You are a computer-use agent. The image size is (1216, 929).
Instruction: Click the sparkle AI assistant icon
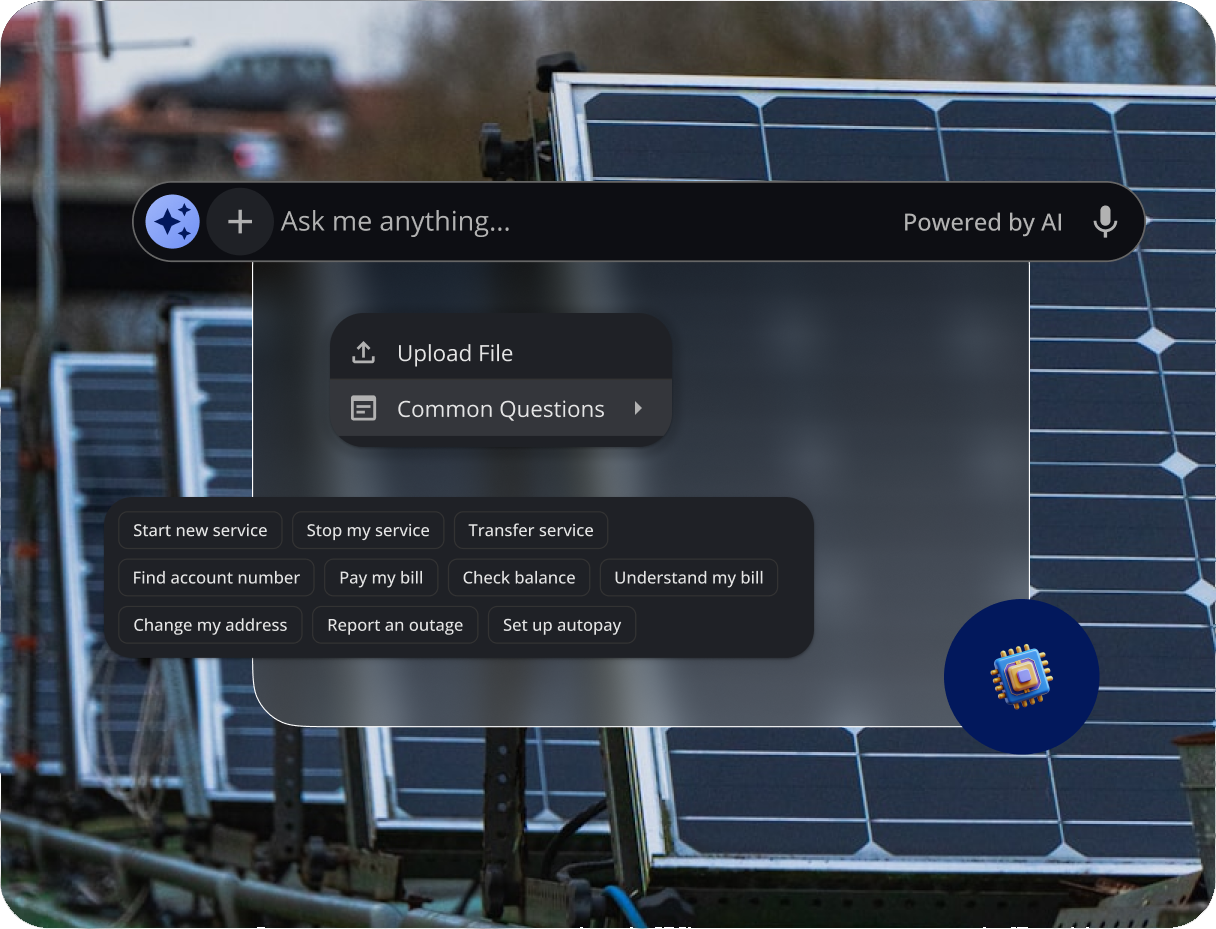172,221
